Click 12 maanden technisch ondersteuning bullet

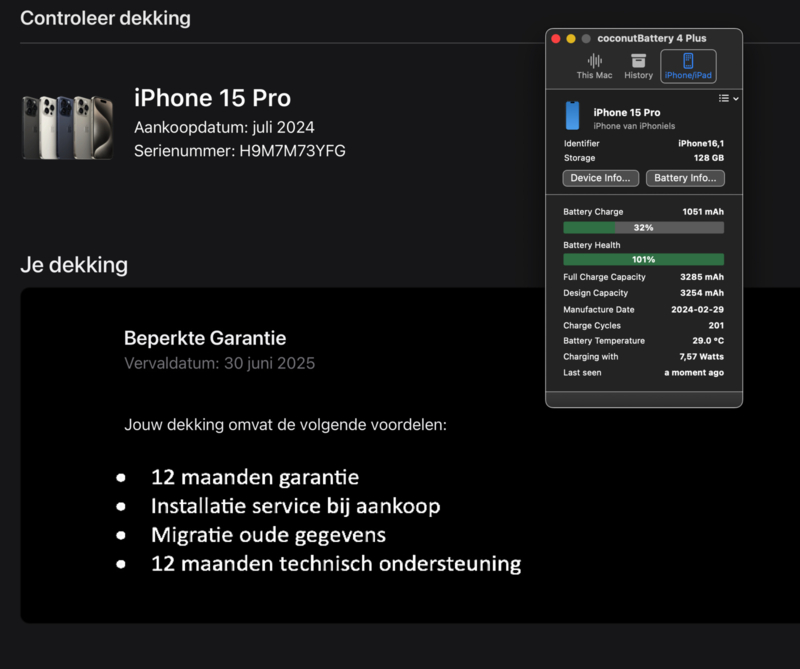pos(336,564)
